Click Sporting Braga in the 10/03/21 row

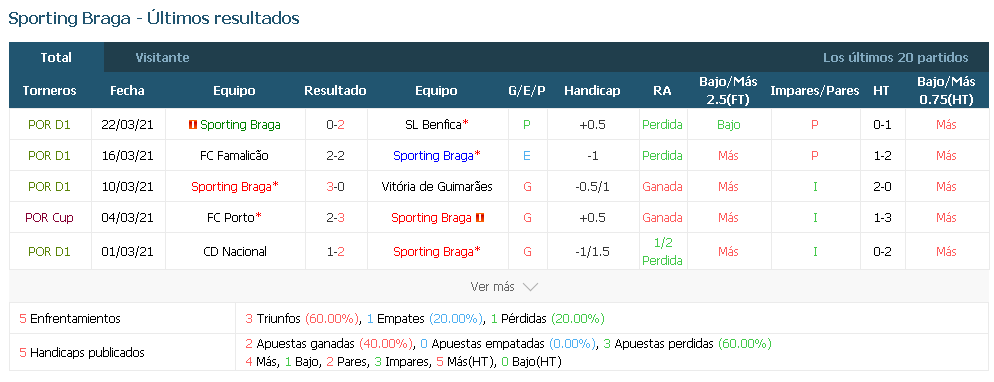tap(231, 187)
